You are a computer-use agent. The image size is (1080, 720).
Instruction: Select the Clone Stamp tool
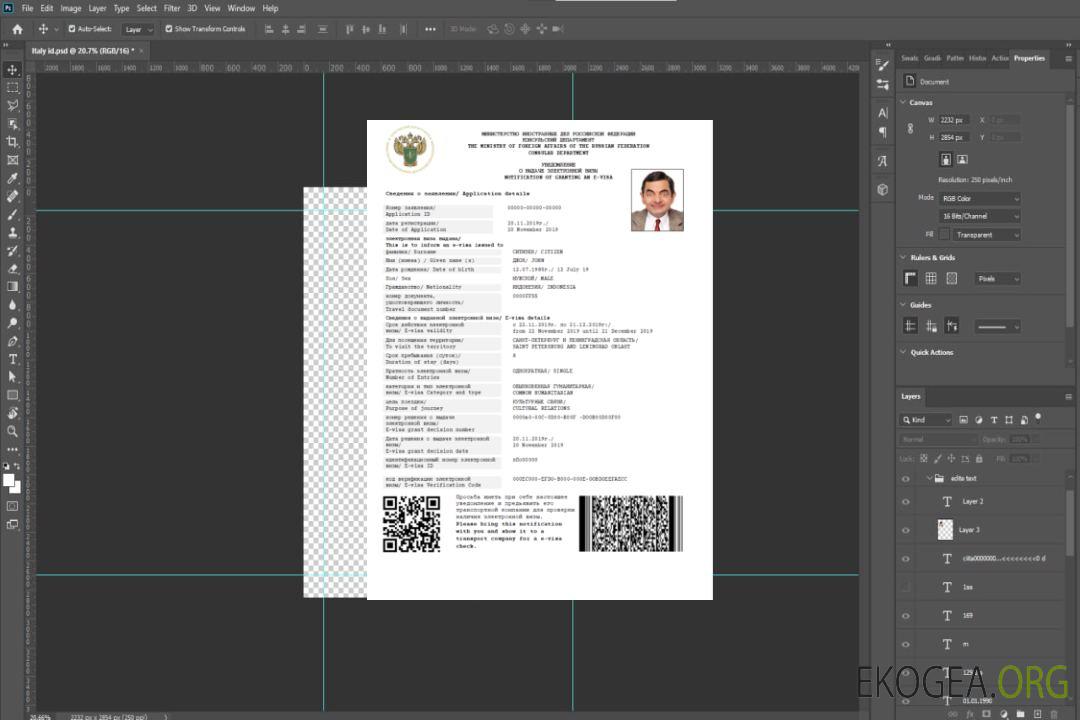12,232
